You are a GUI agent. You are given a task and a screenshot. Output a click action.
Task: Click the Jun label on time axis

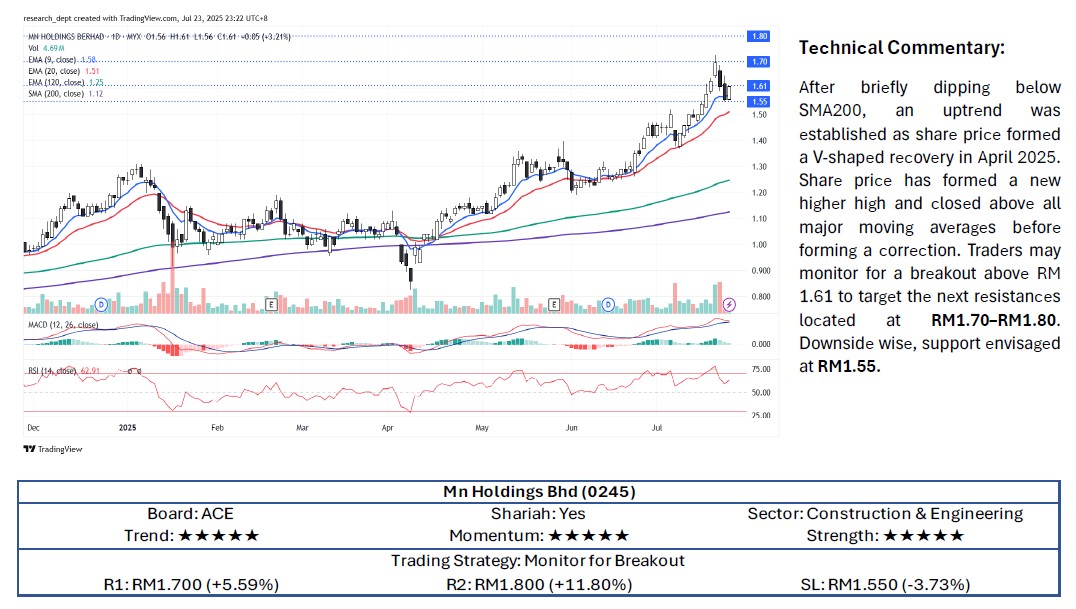click(x=572, y=428)
